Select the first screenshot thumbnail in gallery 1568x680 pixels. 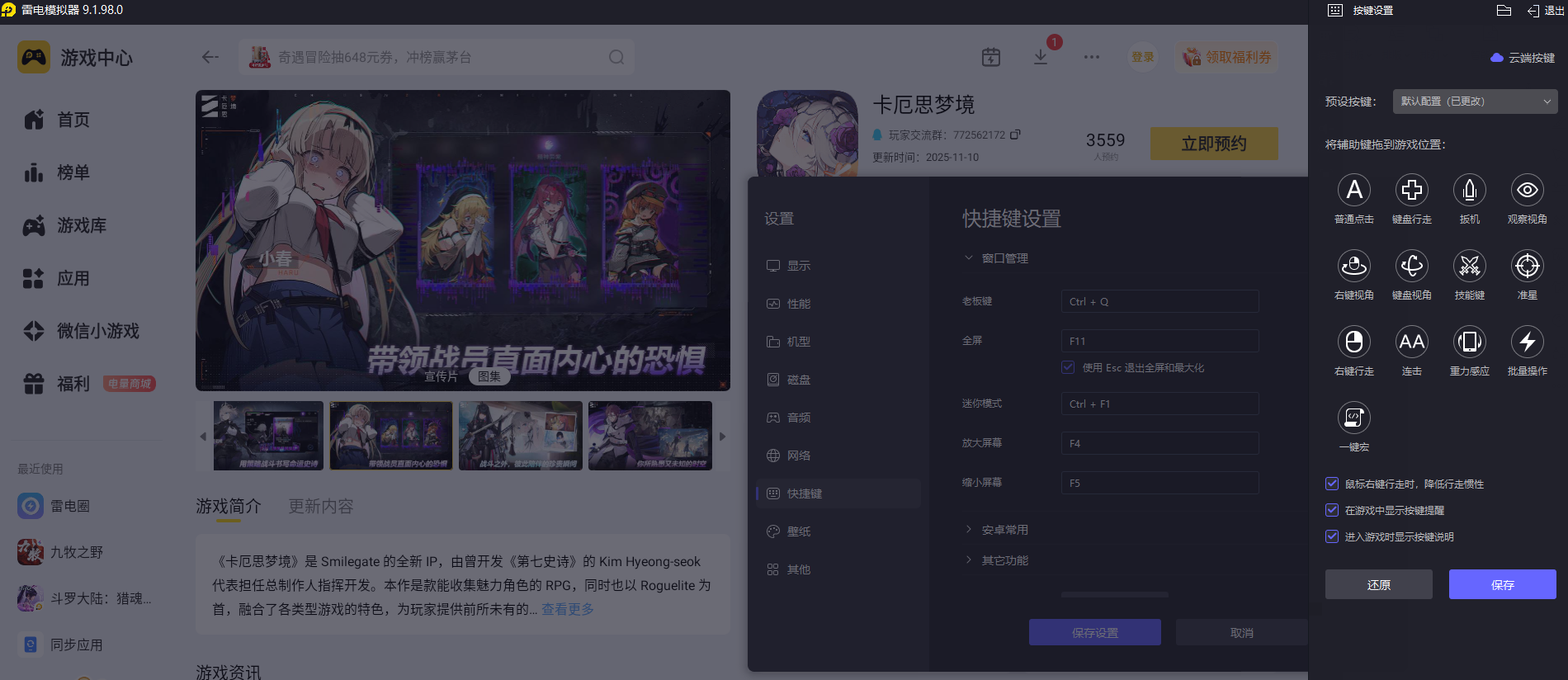pos(268,436)
